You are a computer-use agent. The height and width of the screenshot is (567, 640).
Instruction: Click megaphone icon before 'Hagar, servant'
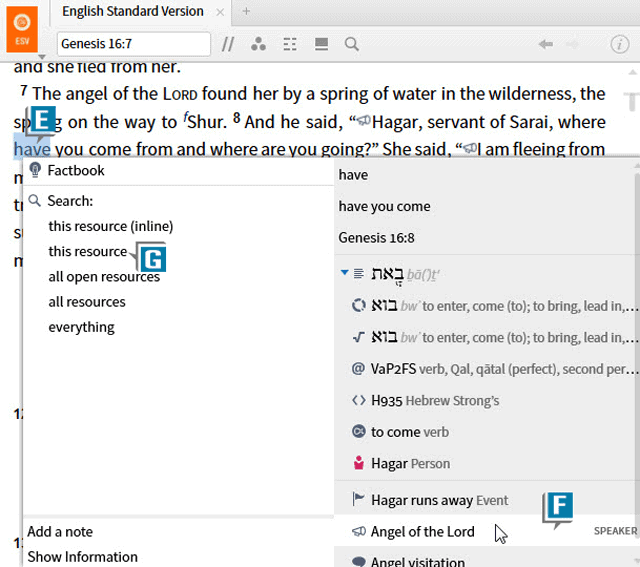pyautogui.click(x=364, y=120)
